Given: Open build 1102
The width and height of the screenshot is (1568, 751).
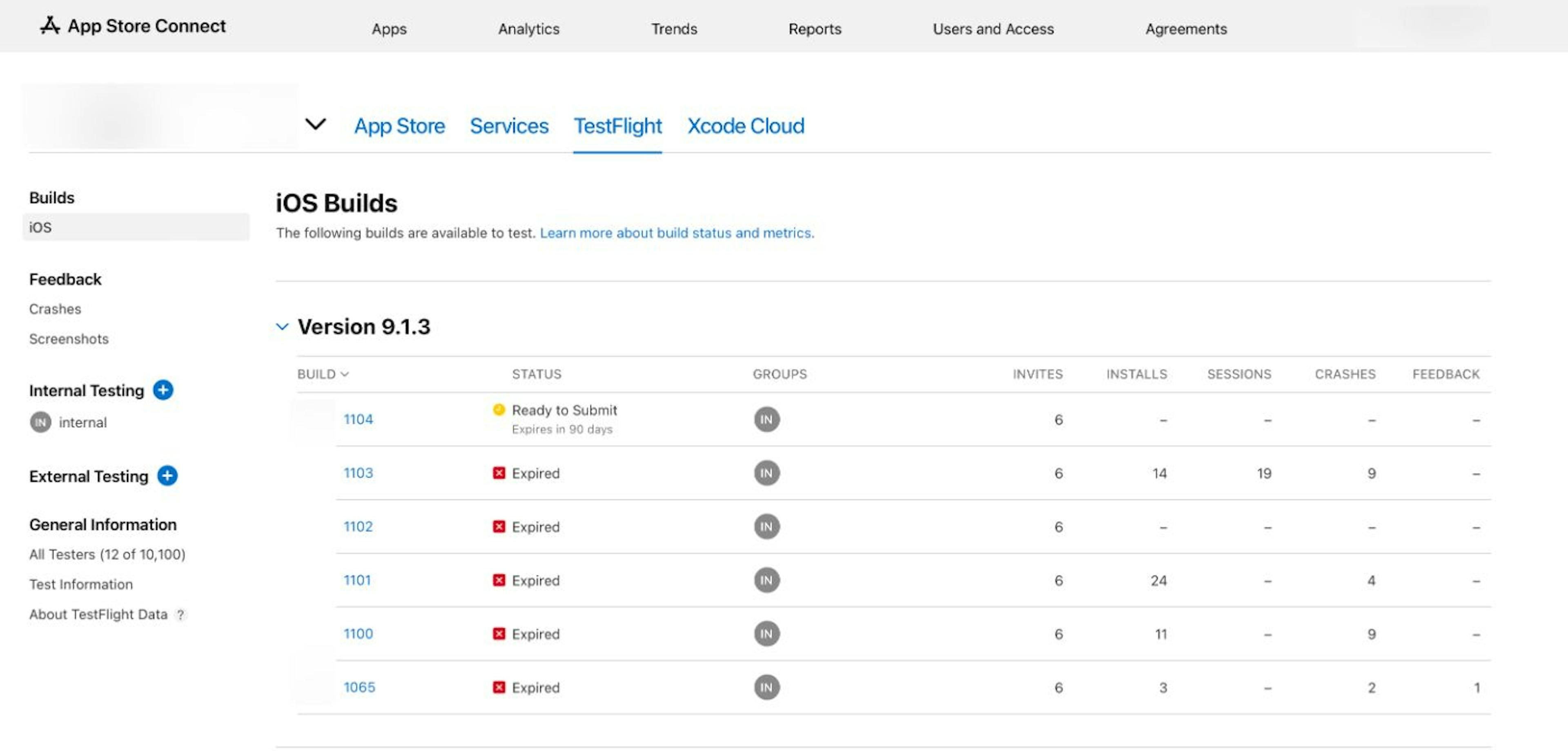Looking at the screenshot, I should coord(358,526).
